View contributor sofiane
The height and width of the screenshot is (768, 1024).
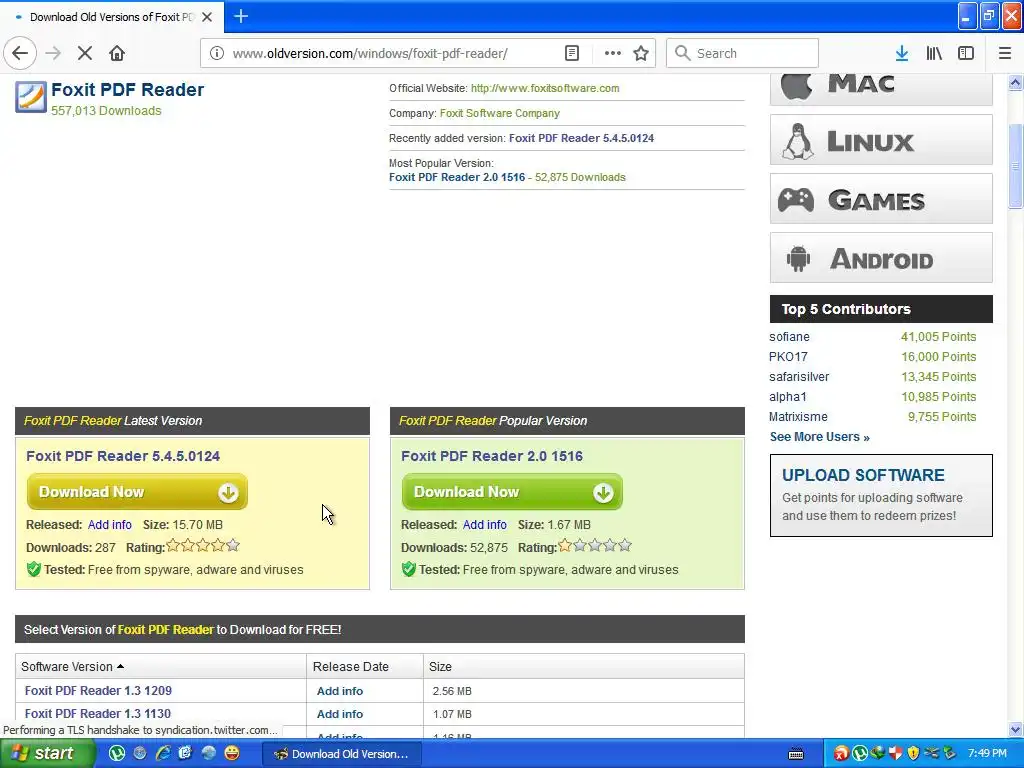789,336
